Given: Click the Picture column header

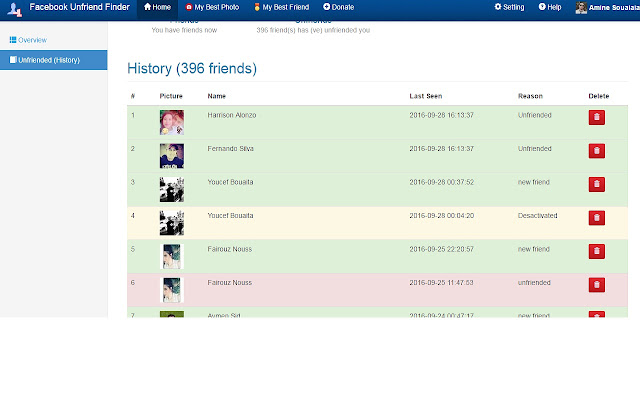Looking at the screenshot, I should pos(171,96).
